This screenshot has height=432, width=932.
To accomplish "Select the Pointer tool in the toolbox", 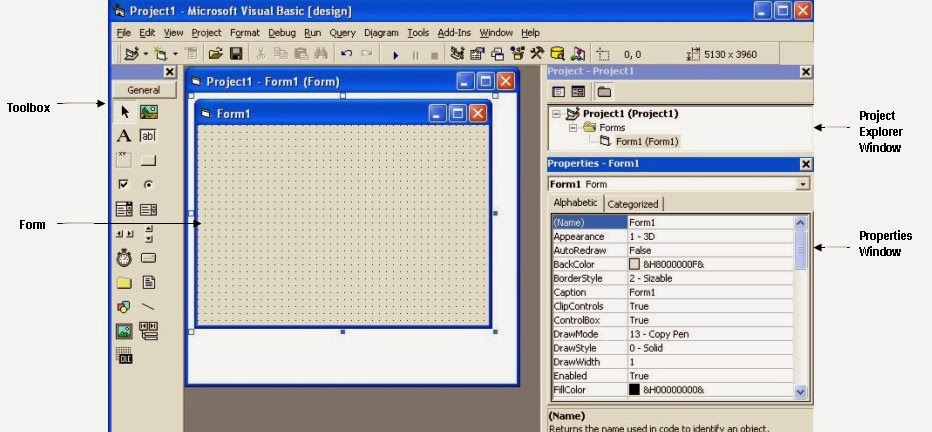I will (124, 112).
